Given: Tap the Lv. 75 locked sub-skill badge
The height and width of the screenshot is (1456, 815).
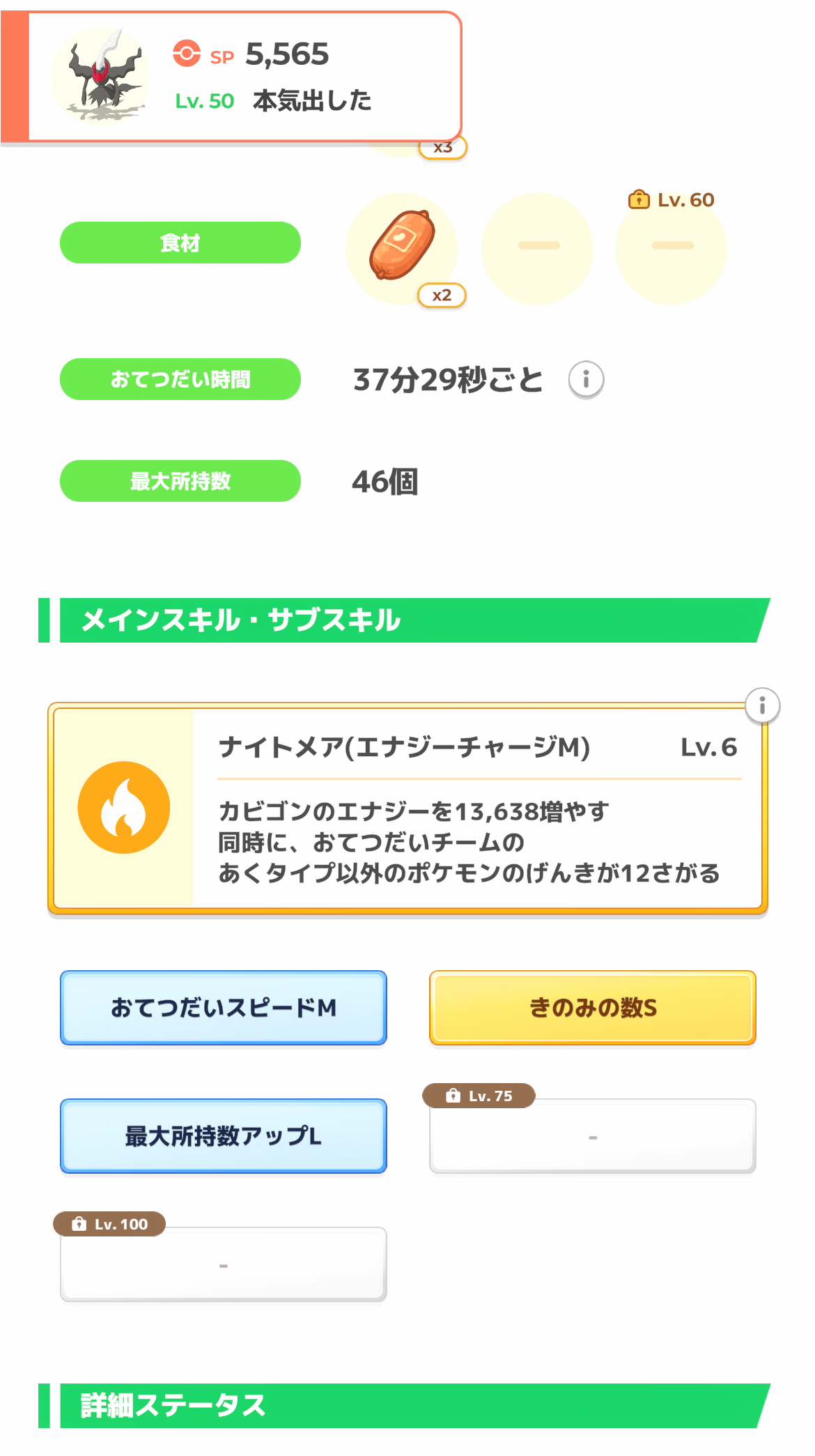Looking at the screenshot, I should (479, 1096).
